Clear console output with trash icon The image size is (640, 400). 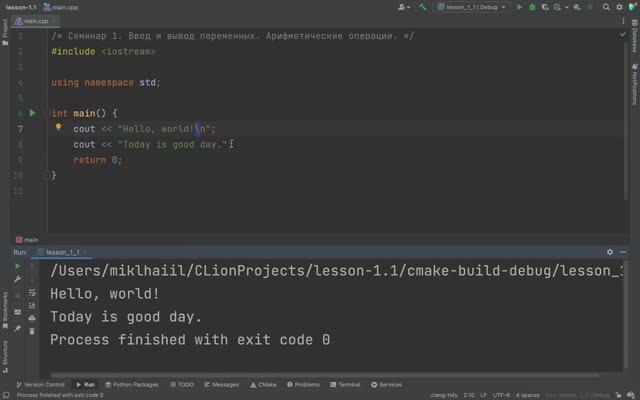pyautogui.click(x=32, y=331)
